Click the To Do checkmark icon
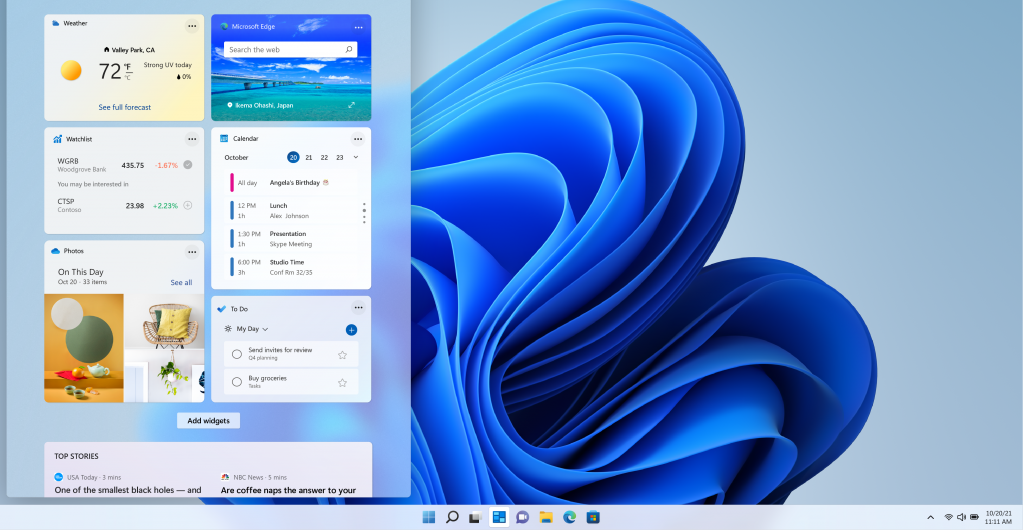Screen dimensions: 1023x530 pyautogui.click(x=222, y=309)
